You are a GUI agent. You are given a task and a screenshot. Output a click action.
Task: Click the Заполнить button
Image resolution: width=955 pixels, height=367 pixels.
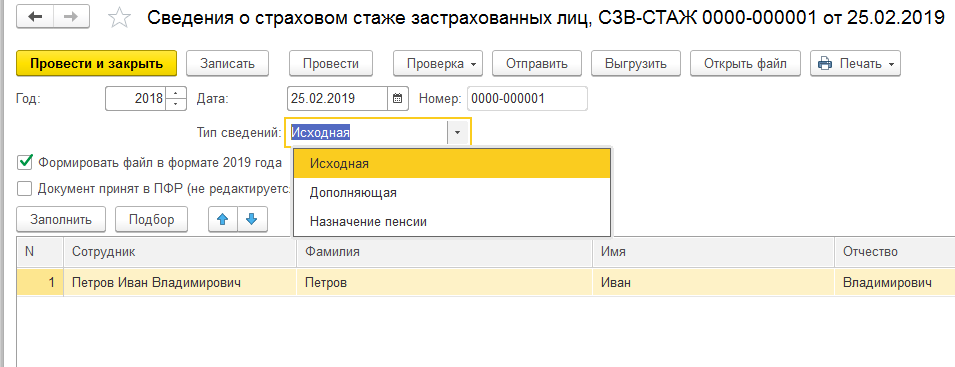click(x=61, y=220)
